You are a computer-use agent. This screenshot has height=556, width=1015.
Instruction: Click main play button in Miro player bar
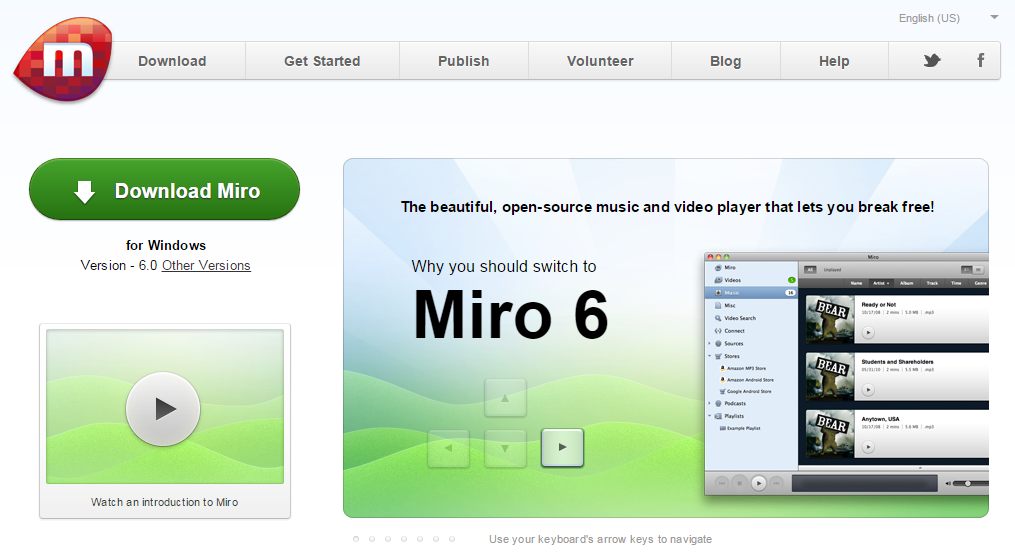759,483
